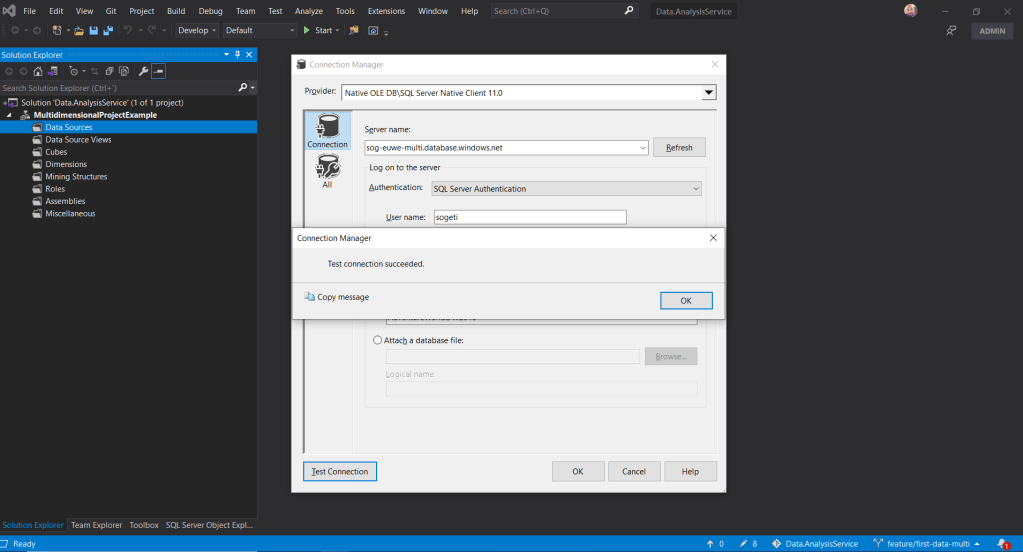Click the Connection page icon in Connection Manager
1023x552 pixels.
[x=327, y=131]
